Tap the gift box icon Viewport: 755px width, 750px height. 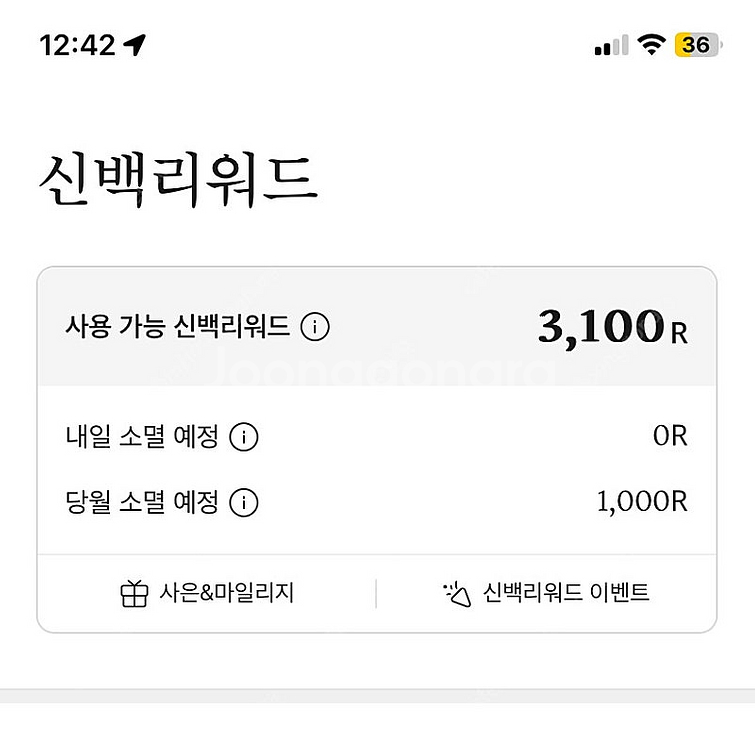pyautogui.click(x=134, y=593)
